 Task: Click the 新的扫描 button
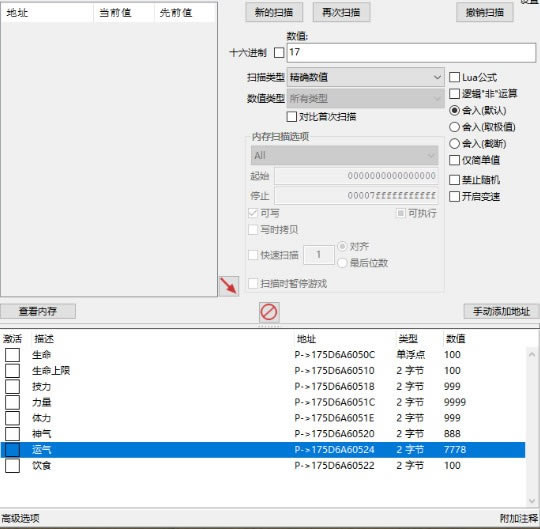(x=274, y=12)
